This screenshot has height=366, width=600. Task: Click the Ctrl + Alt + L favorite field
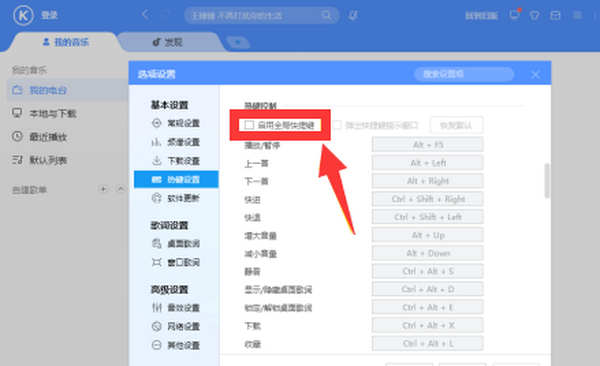(427, 343)
